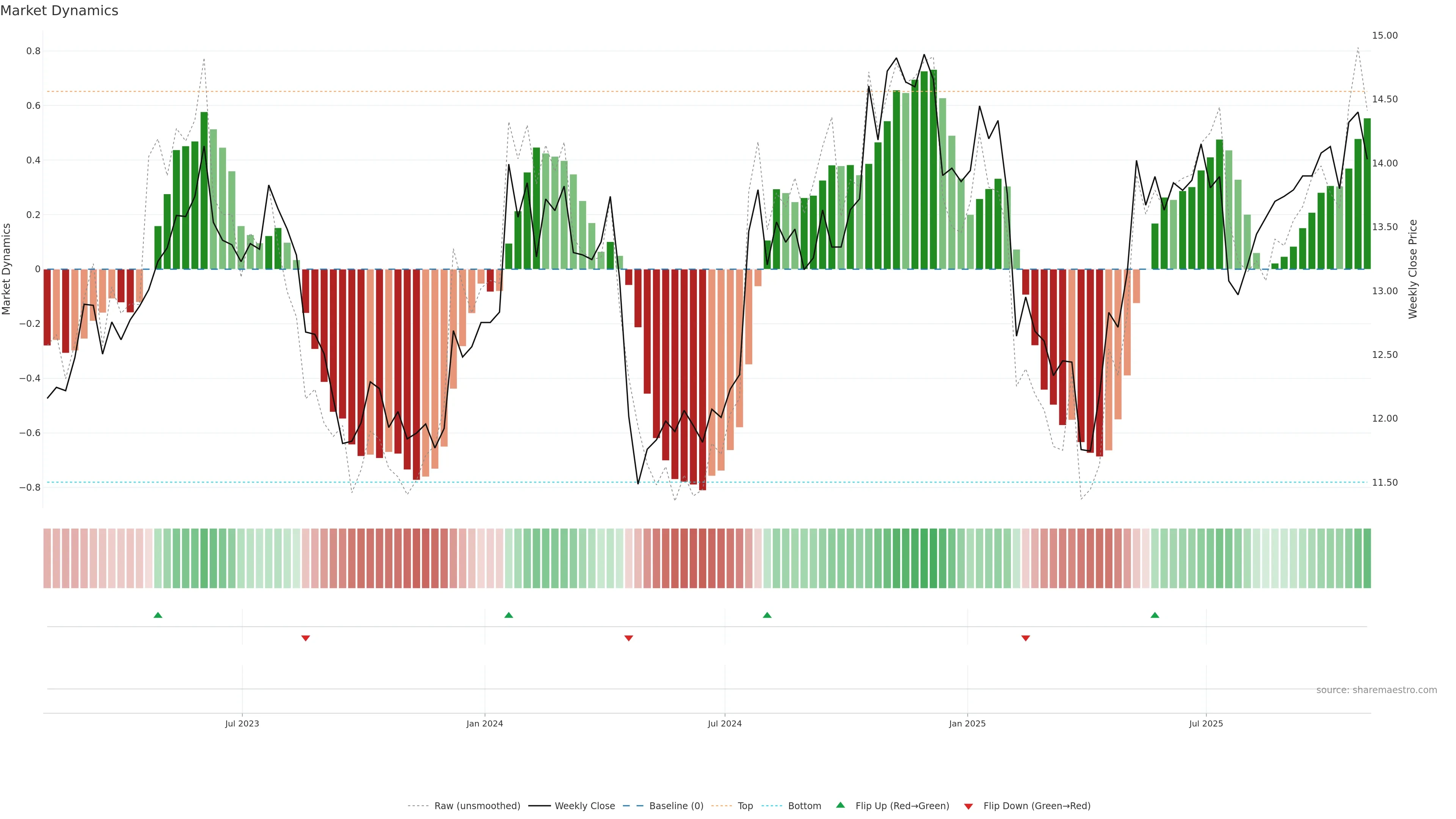Image resolution: width=1456 pixels, height=819 pixels.
Task: Click the last green flip-up triangle marker
Action: click(1154, 615)
